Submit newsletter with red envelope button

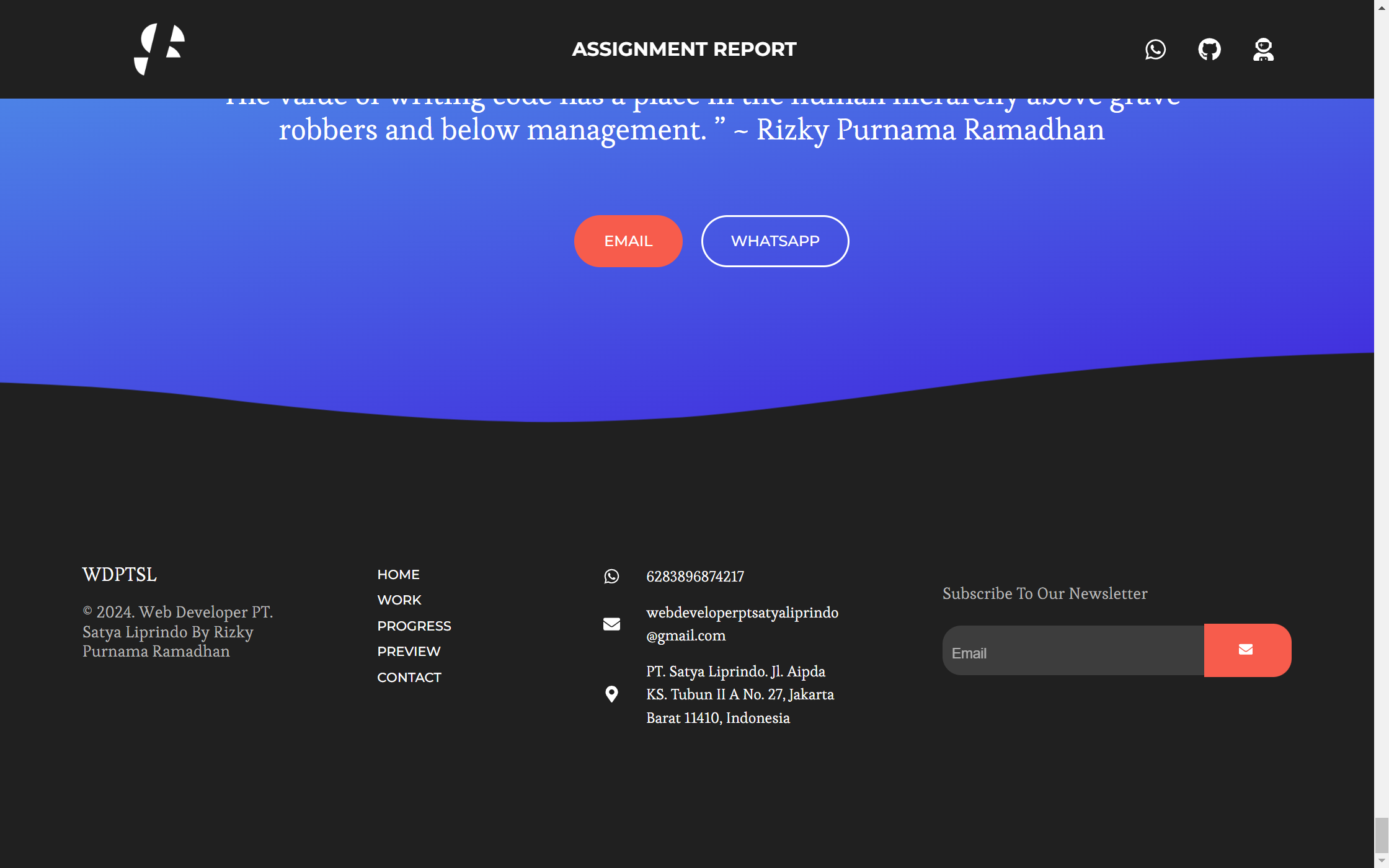pos(1246,650)
